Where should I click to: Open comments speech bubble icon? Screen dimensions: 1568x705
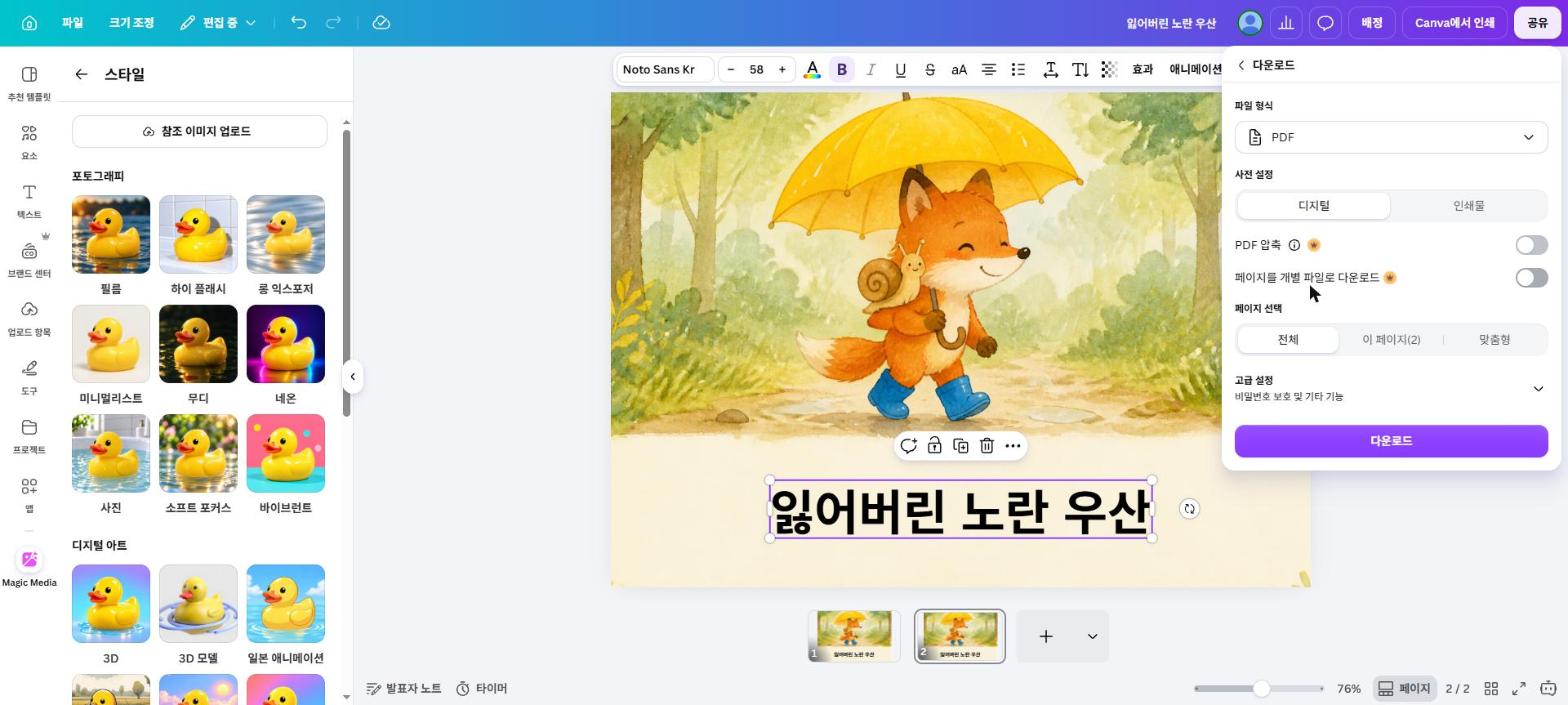1325,22
